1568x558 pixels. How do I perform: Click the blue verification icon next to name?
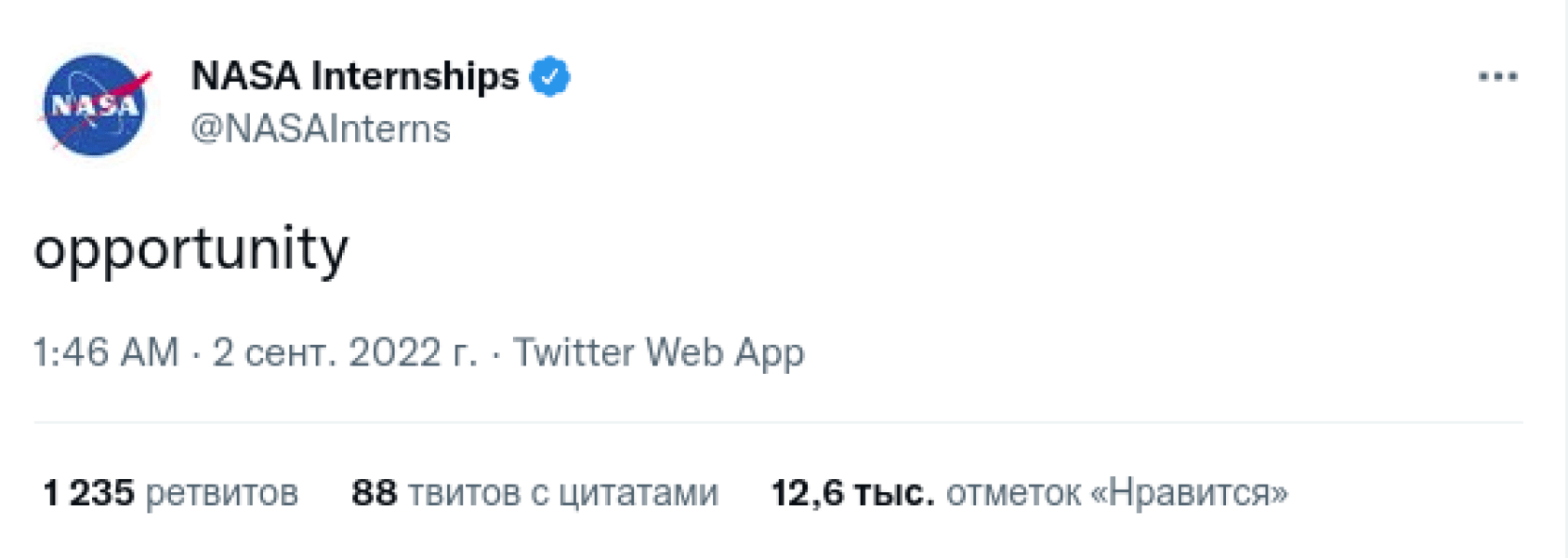click(549, 77)
